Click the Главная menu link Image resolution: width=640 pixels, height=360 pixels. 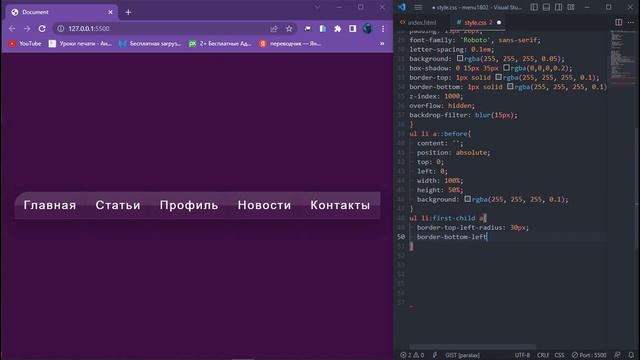coord(50,205)
